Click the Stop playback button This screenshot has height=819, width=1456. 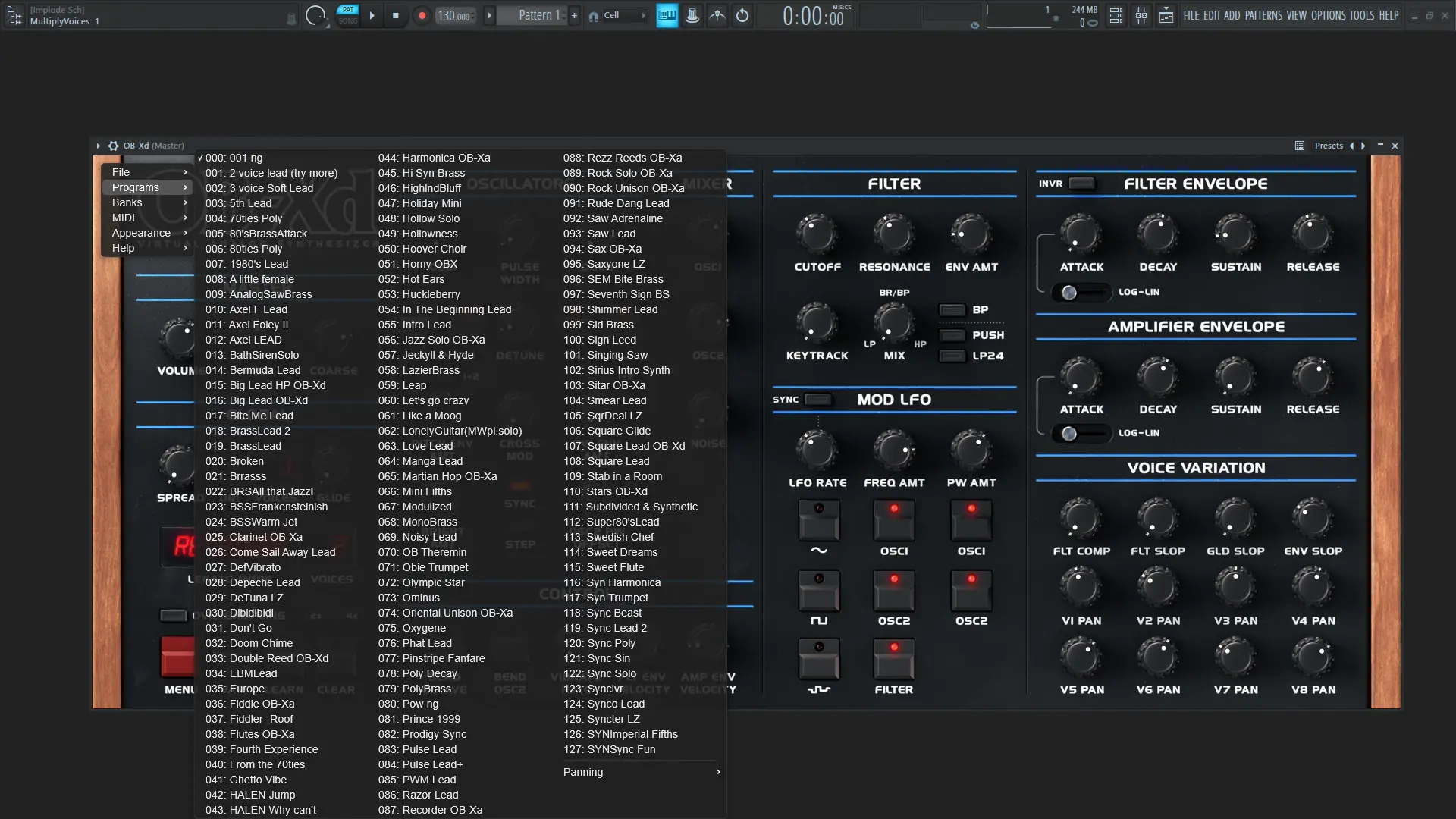coord(395,15)
